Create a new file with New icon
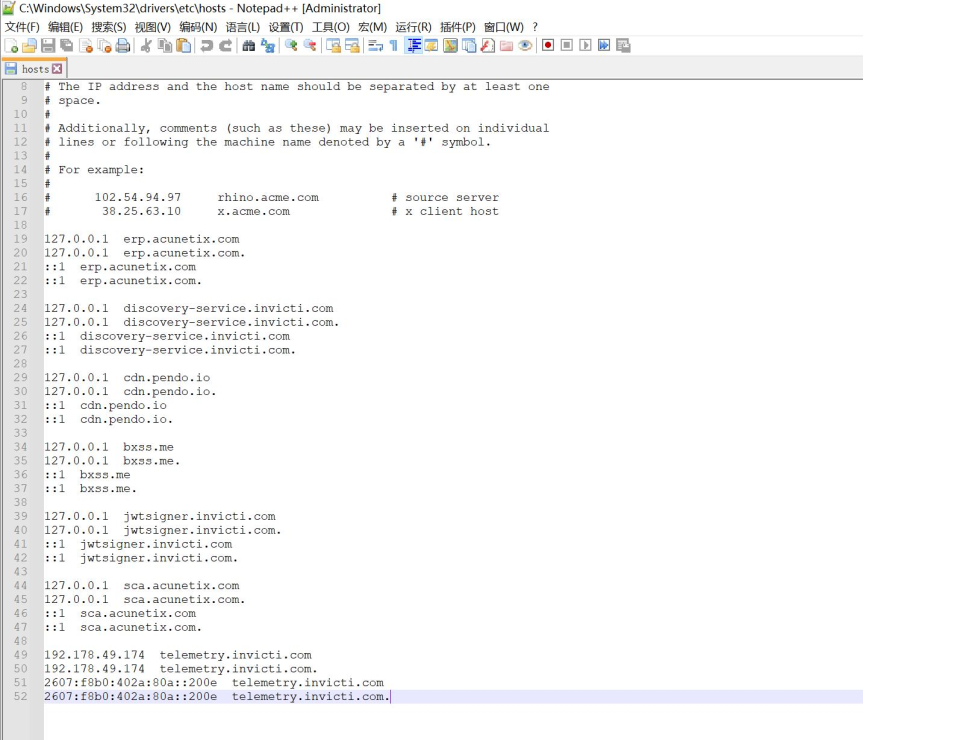 pyautogui.click(x=11, y=46)
